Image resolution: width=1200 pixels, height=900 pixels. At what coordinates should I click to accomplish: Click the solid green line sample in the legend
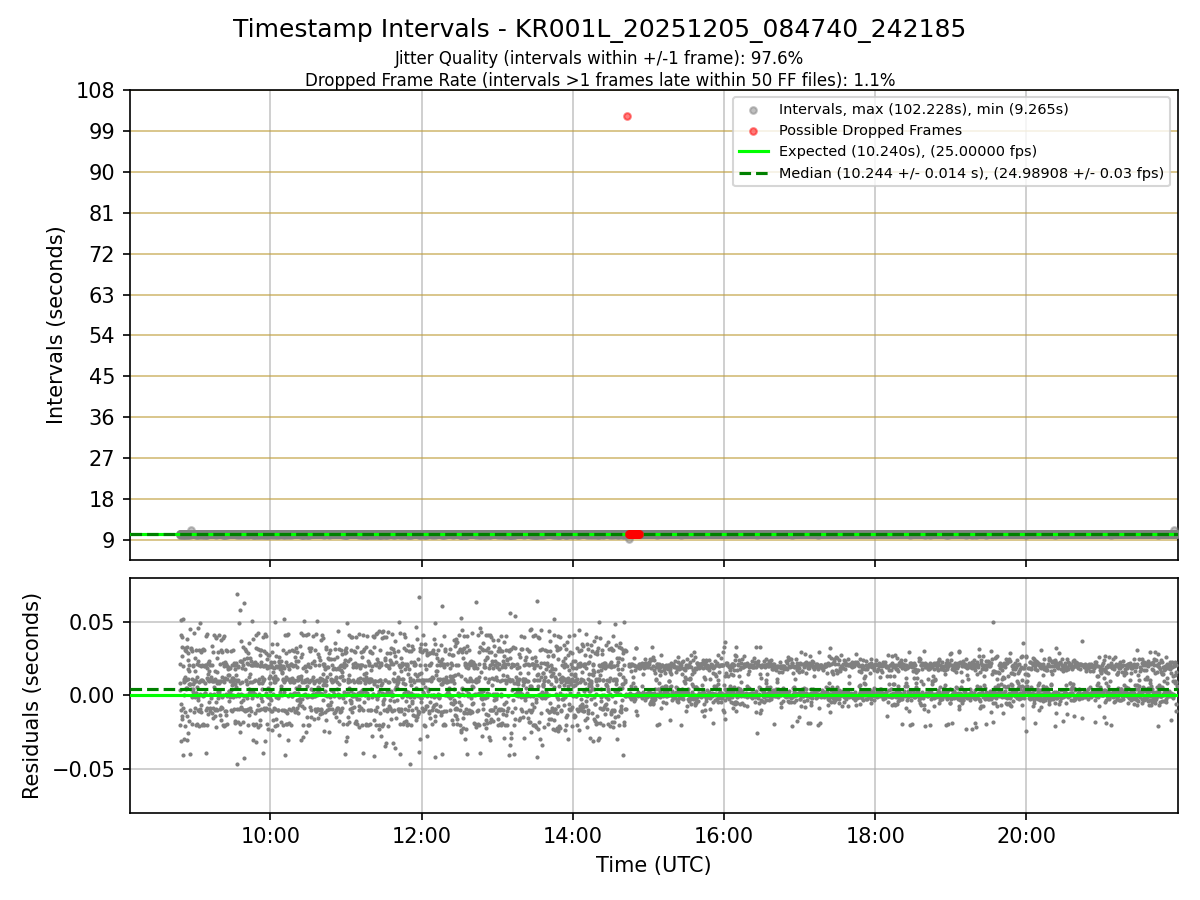pos(753,152)
